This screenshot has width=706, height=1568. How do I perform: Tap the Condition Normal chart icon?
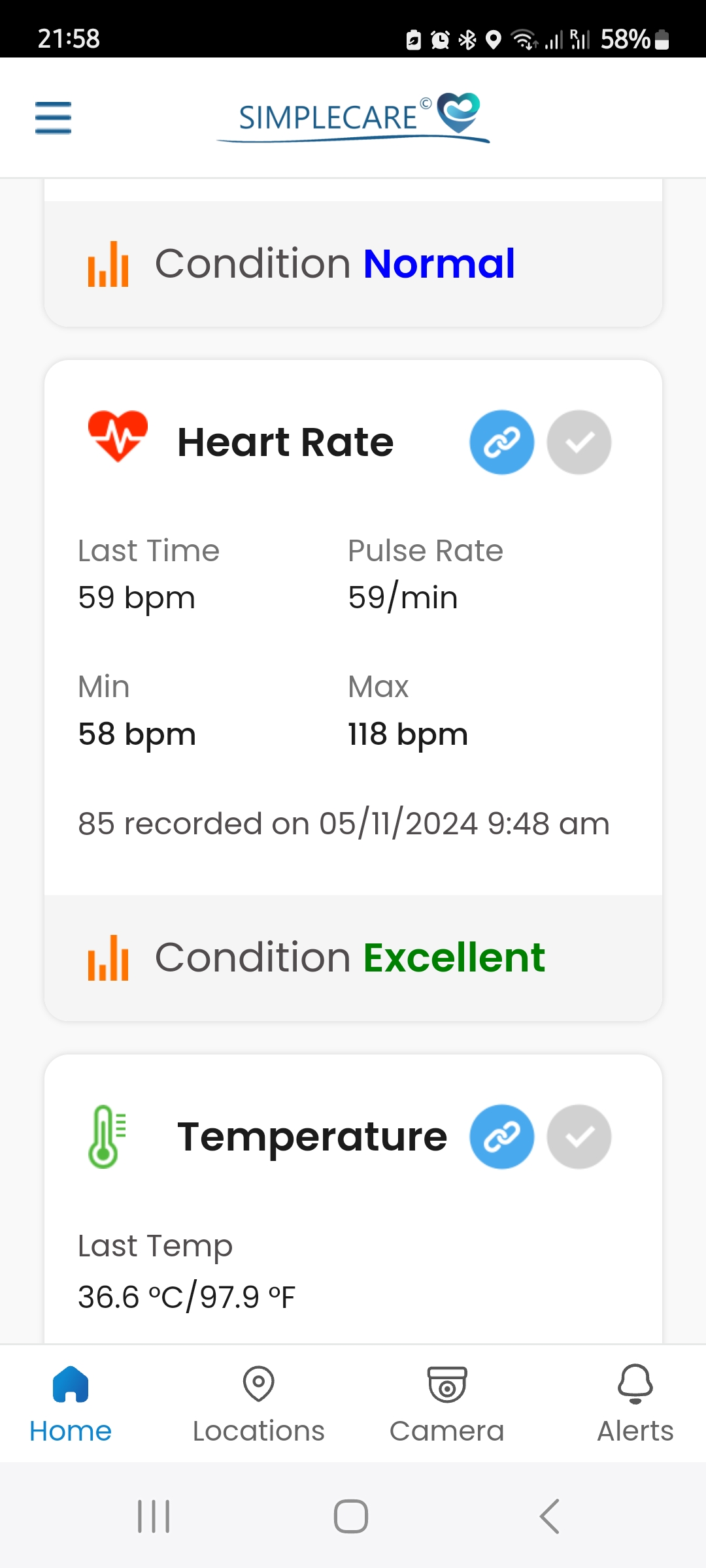109,264
